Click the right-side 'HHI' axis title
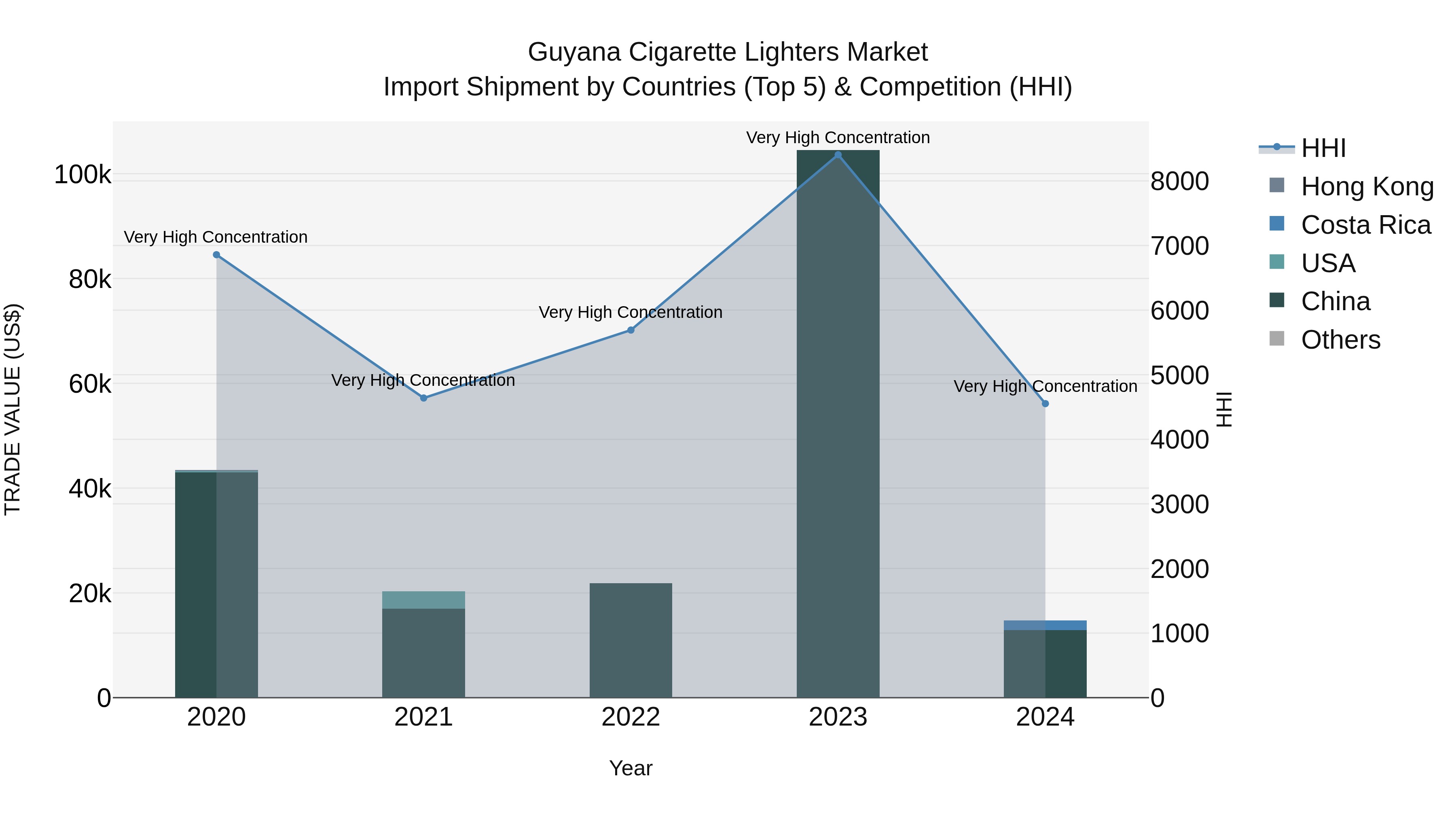Image resolution: width=1456 pixels, height=819 pixels. [x=1224, y=409]
